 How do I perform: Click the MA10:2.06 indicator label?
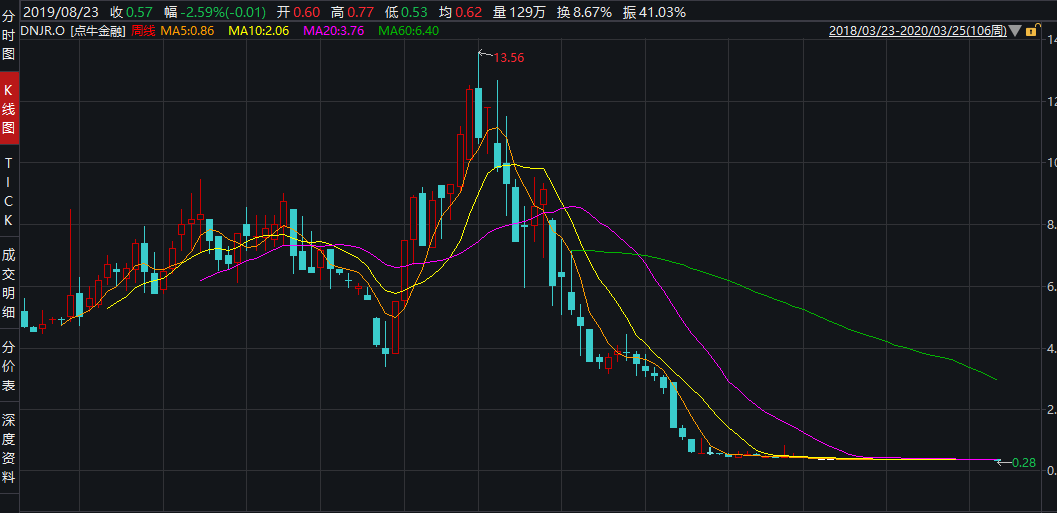262,31
